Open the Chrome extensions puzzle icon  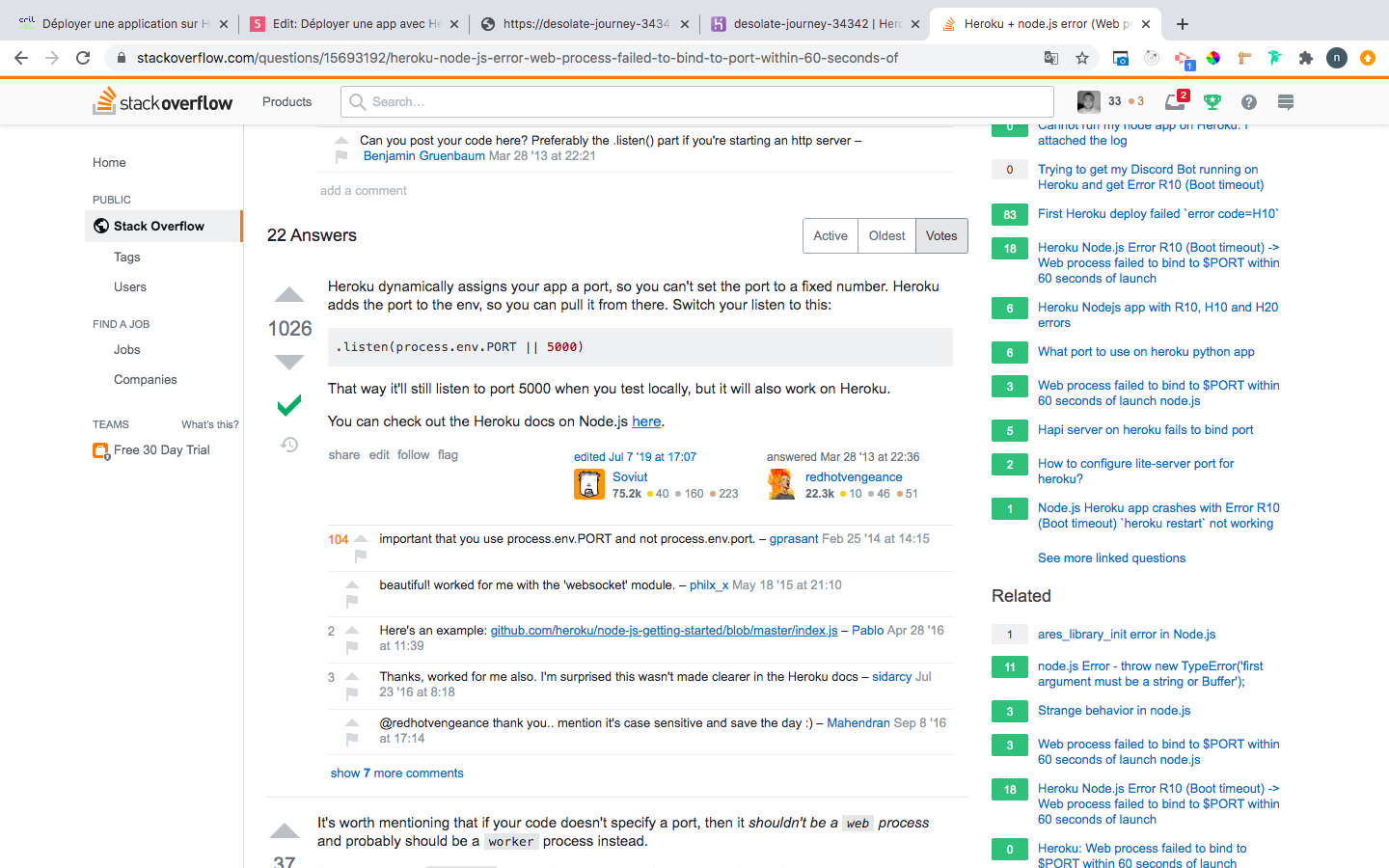[x=1306, y=58]
